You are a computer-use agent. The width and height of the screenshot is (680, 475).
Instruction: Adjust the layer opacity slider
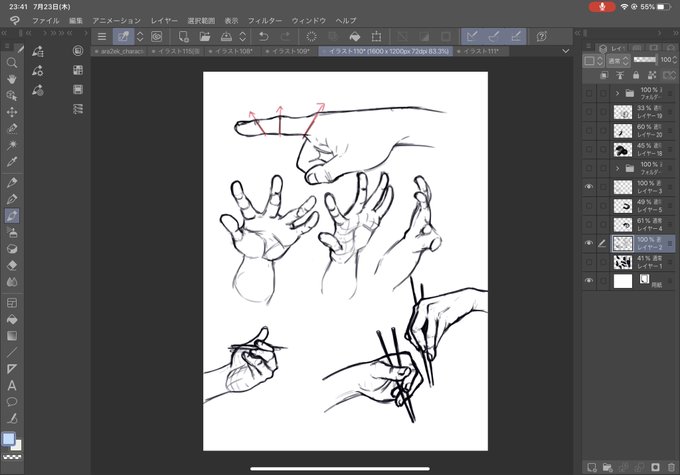(x=644, y=59)
